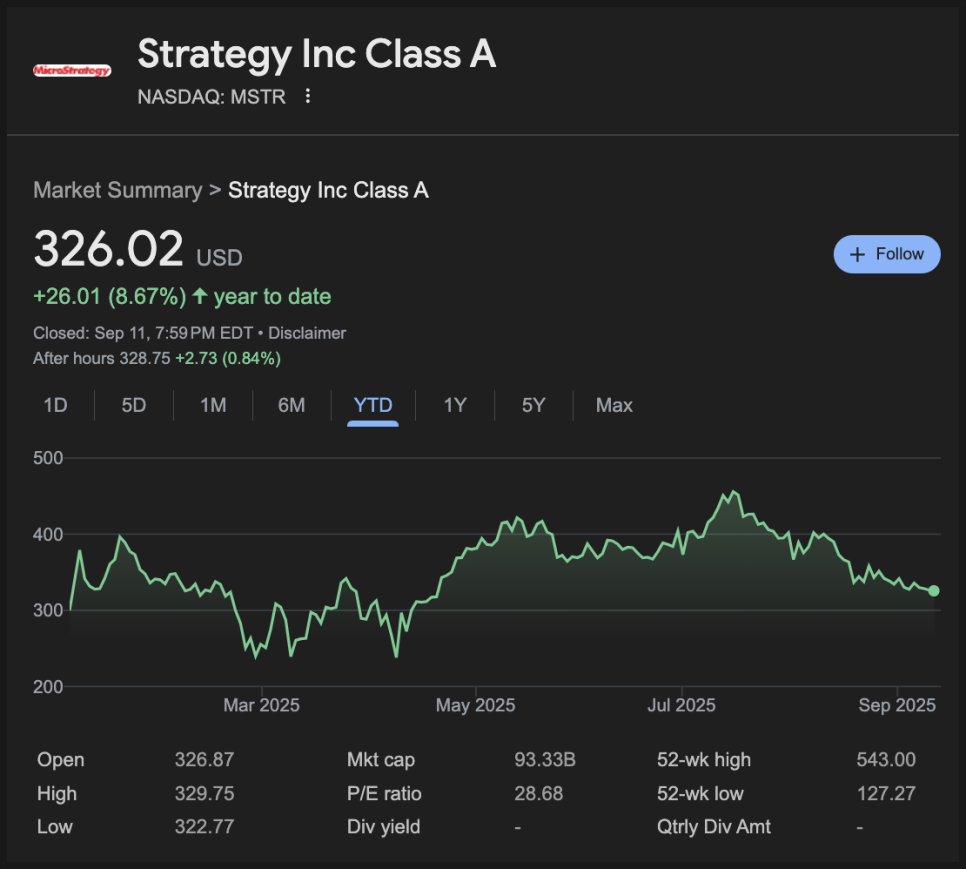Click the P/E ratio value 28.68
This screenshot has width=966, height=869.
(x=538, y=793)
